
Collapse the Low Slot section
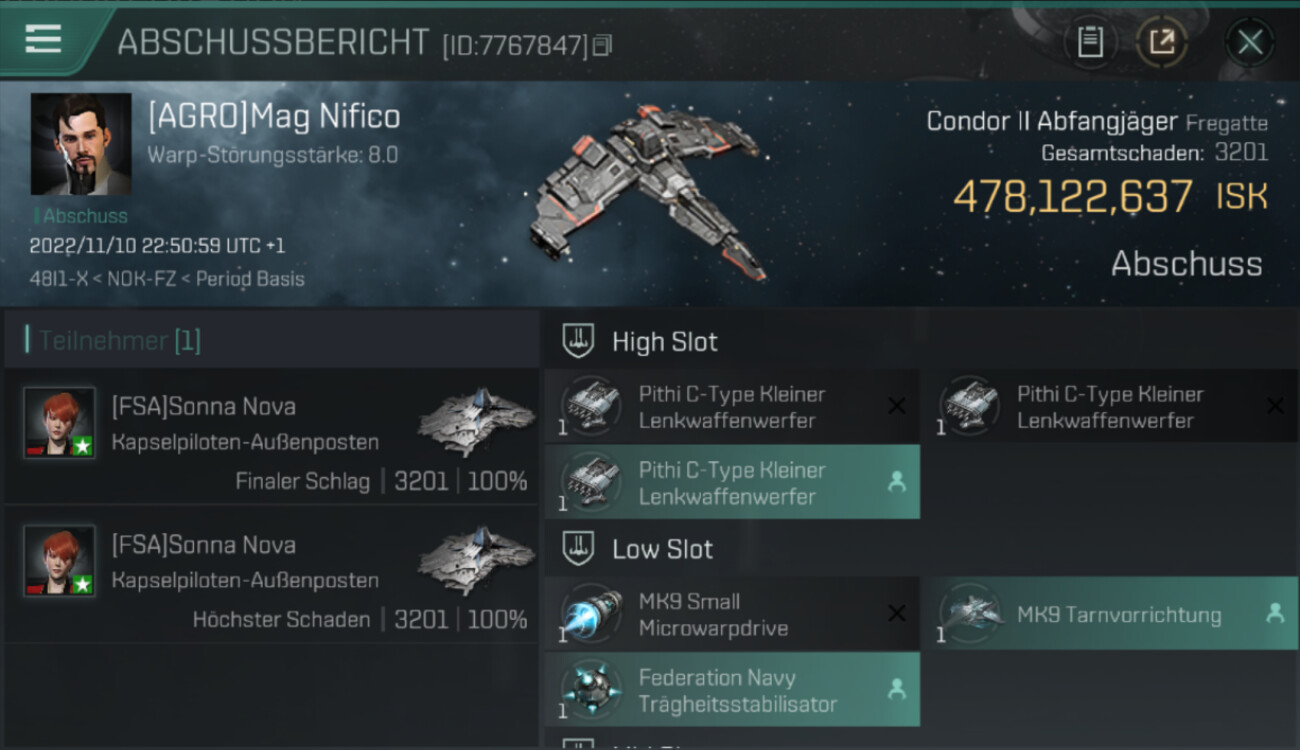coord(662,549)
